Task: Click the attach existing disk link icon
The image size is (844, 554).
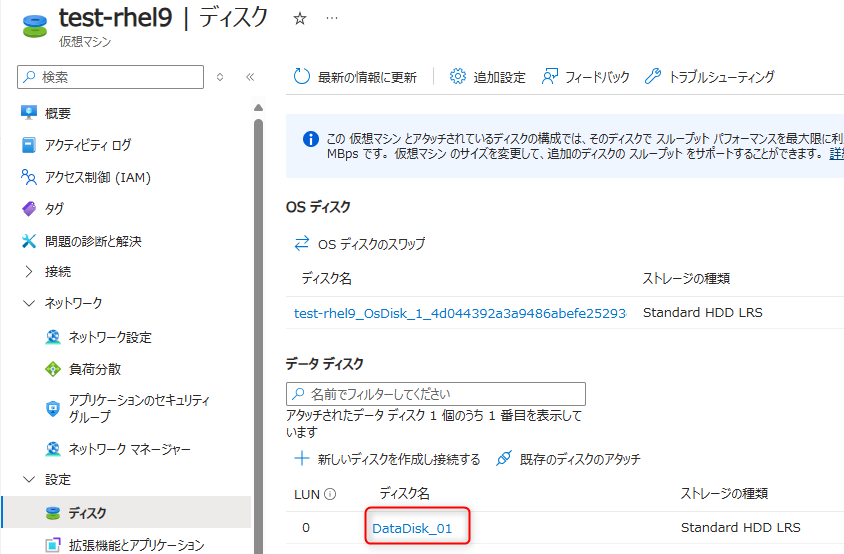Action: tap(504, 459)
